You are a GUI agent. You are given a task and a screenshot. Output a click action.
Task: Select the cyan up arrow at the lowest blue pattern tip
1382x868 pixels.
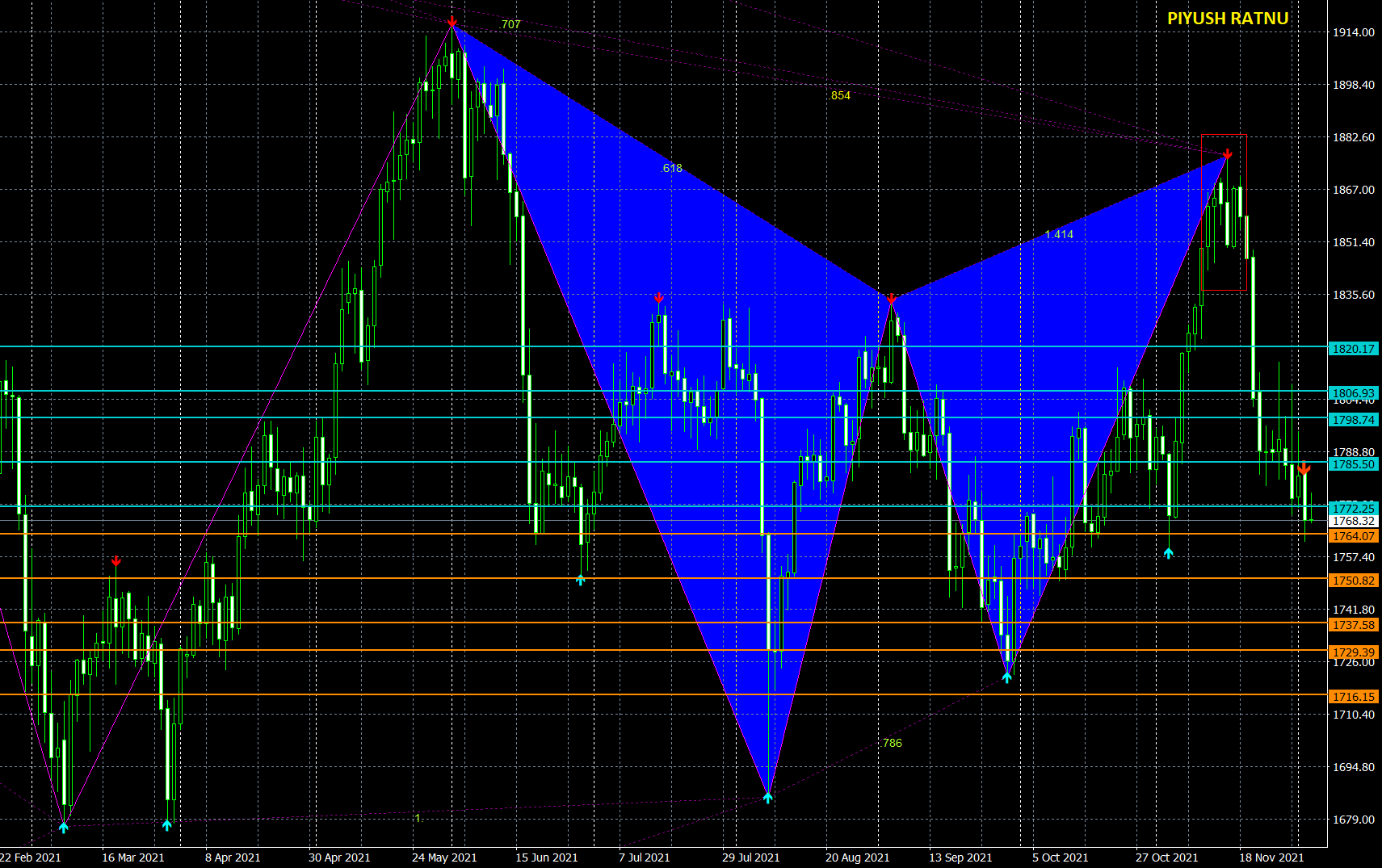click(767, 798)
